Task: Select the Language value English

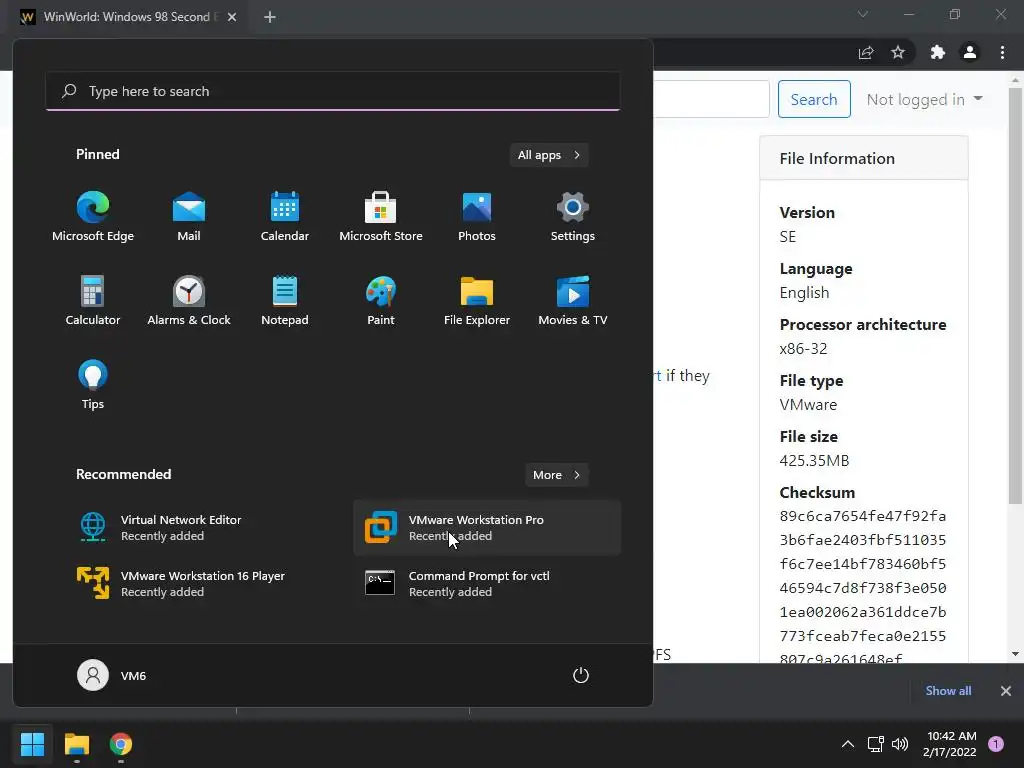Action: pos(804,293)
